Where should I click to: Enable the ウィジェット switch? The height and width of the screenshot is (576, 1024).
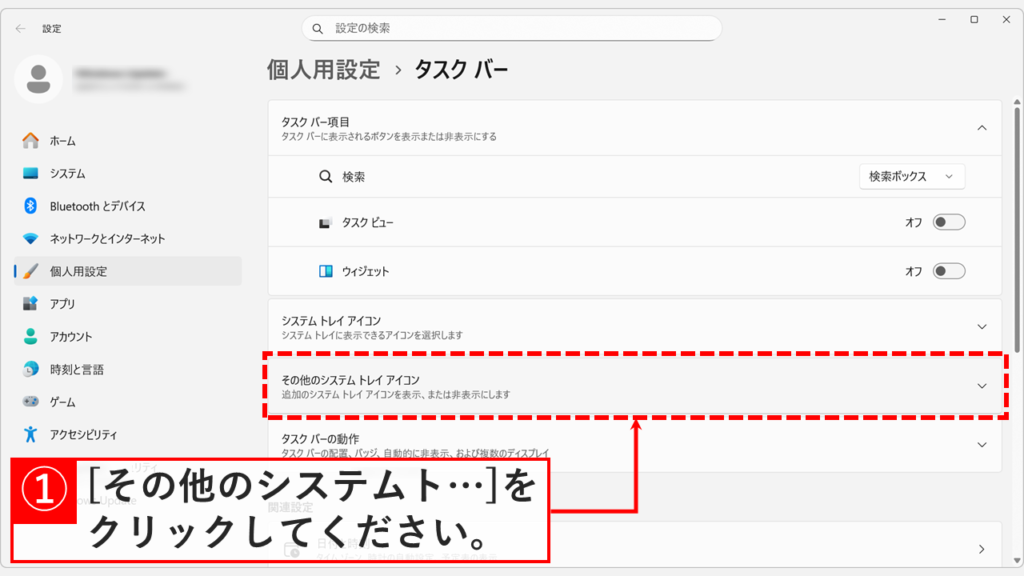pyautogui.click(x=948, y=270)
